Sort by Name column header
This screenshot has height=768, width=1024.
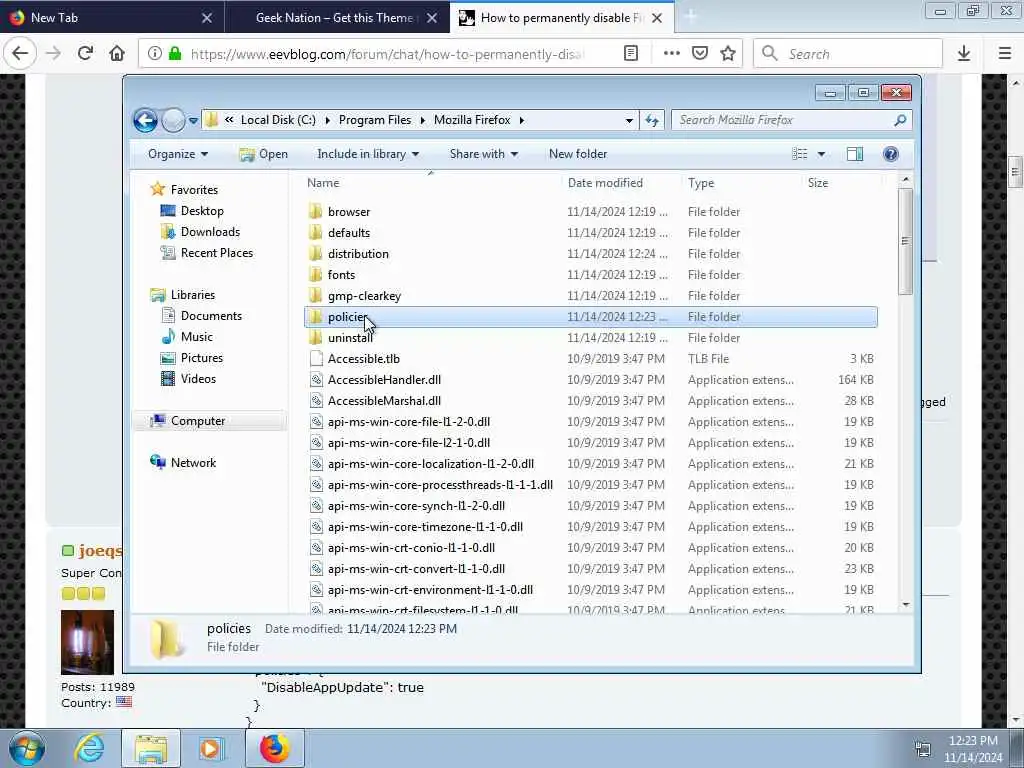[x=323, y=184]
